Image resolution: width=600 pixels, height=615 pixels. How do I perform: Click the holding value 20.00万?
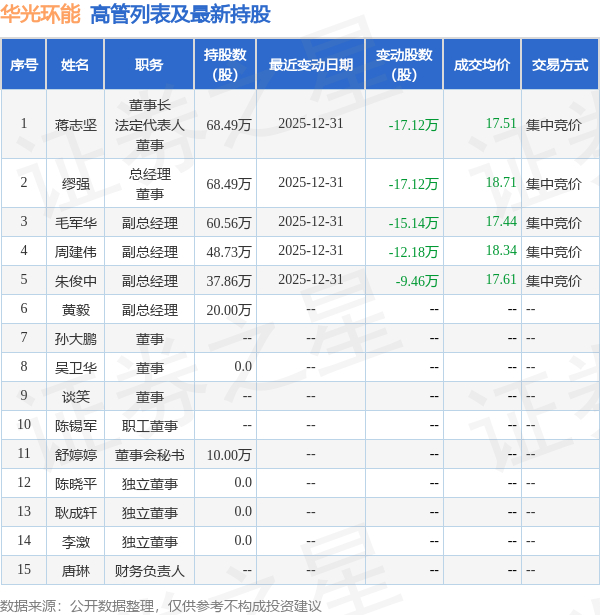coord(229,310)
